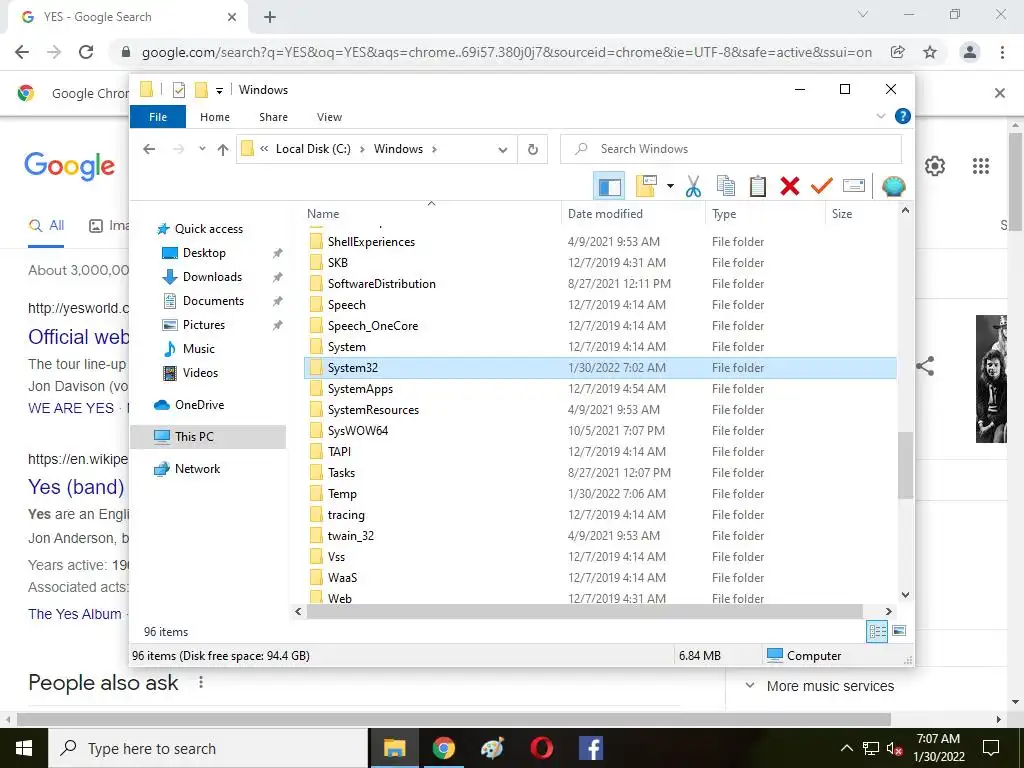Select OneDrive in navigation pane

click(199, 405)
